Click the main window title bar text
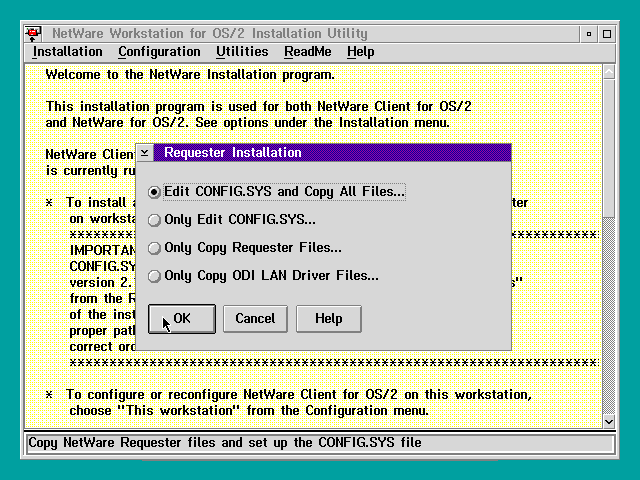The height and width of the screenshot is (480, 640). click(210, 33)
